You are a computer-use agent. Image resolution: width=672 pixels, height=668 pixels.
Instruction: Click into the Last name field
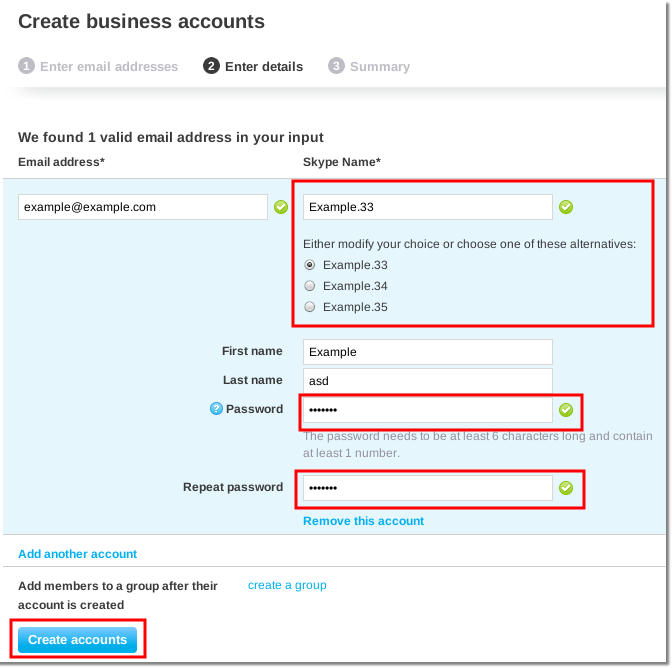pyautogui.click(x=427, y=381)
